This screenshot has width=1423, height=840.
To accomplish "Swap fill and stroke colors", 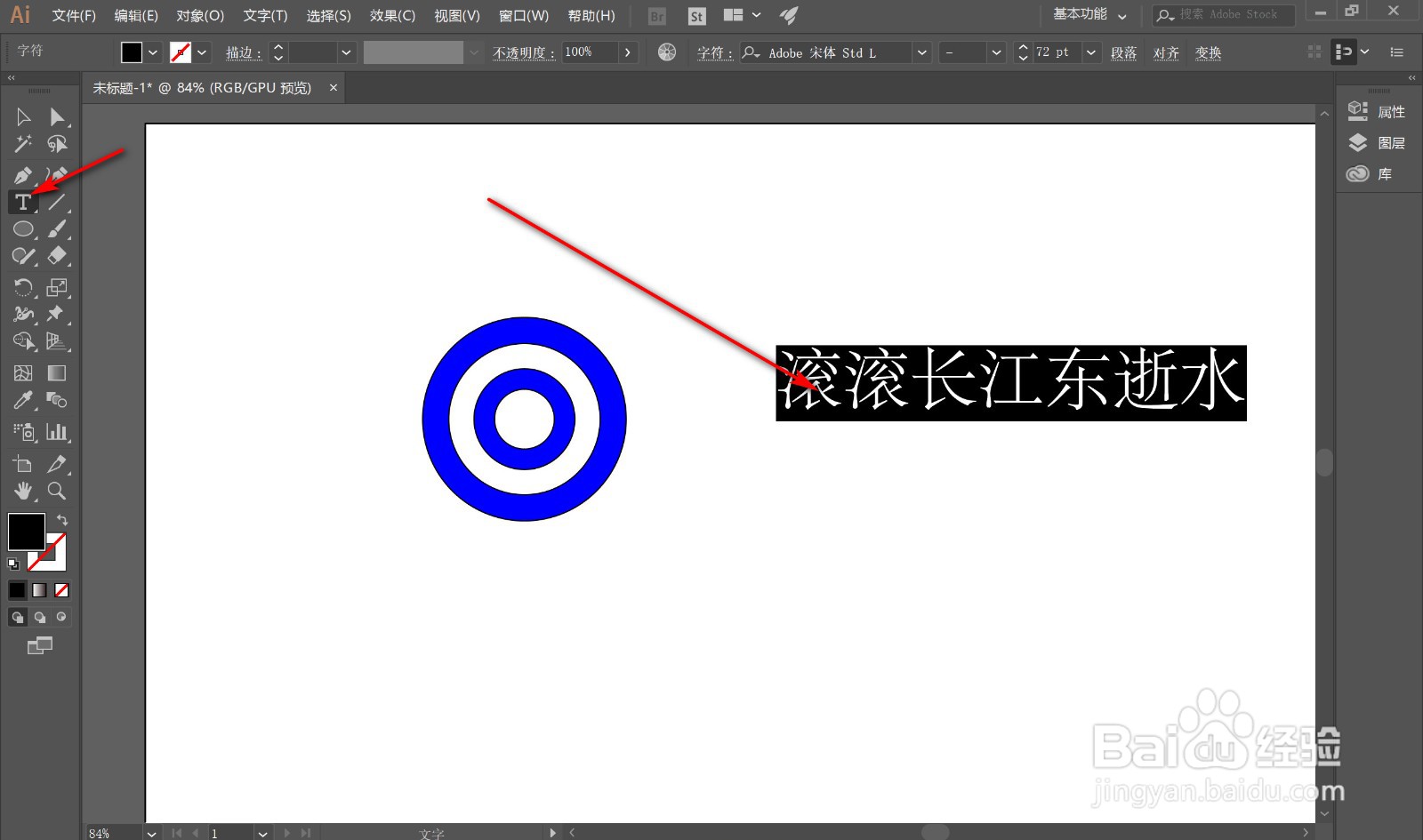I will pos(62,520).
